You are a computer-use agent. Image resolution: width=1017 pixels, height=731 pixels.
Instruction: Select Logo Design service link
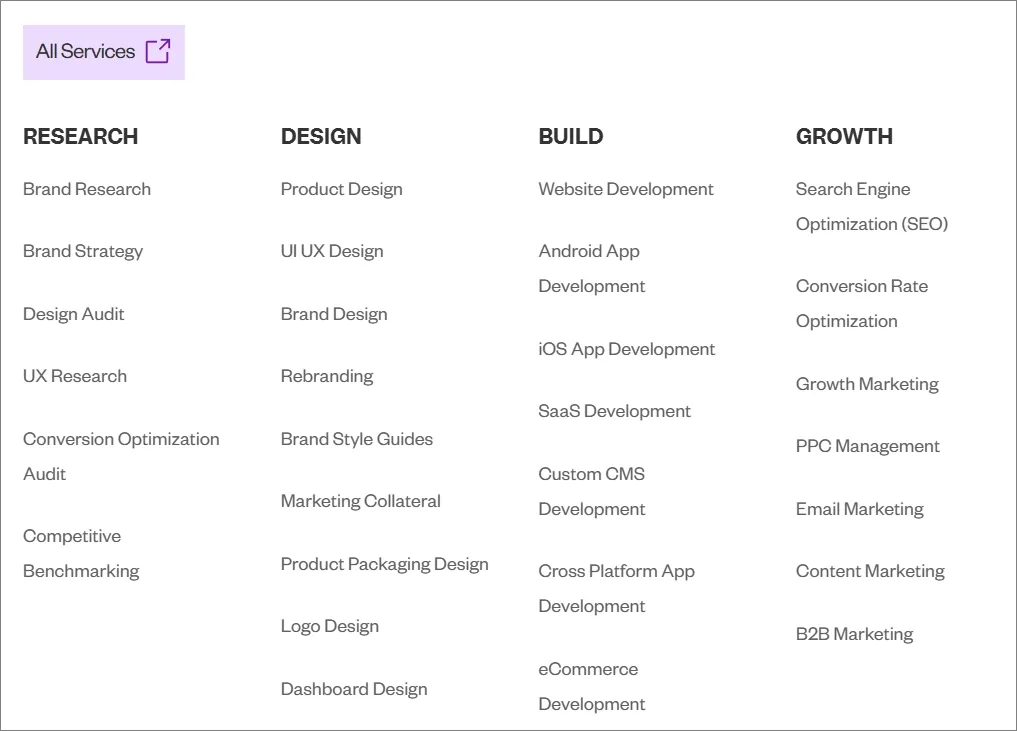[x=330, y=626]
